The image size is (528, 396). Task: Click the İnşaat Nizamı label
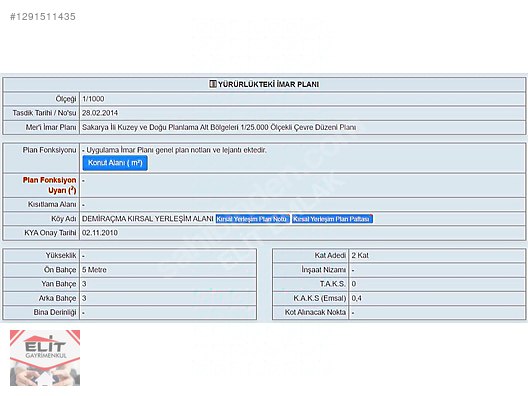coord(324,270)
